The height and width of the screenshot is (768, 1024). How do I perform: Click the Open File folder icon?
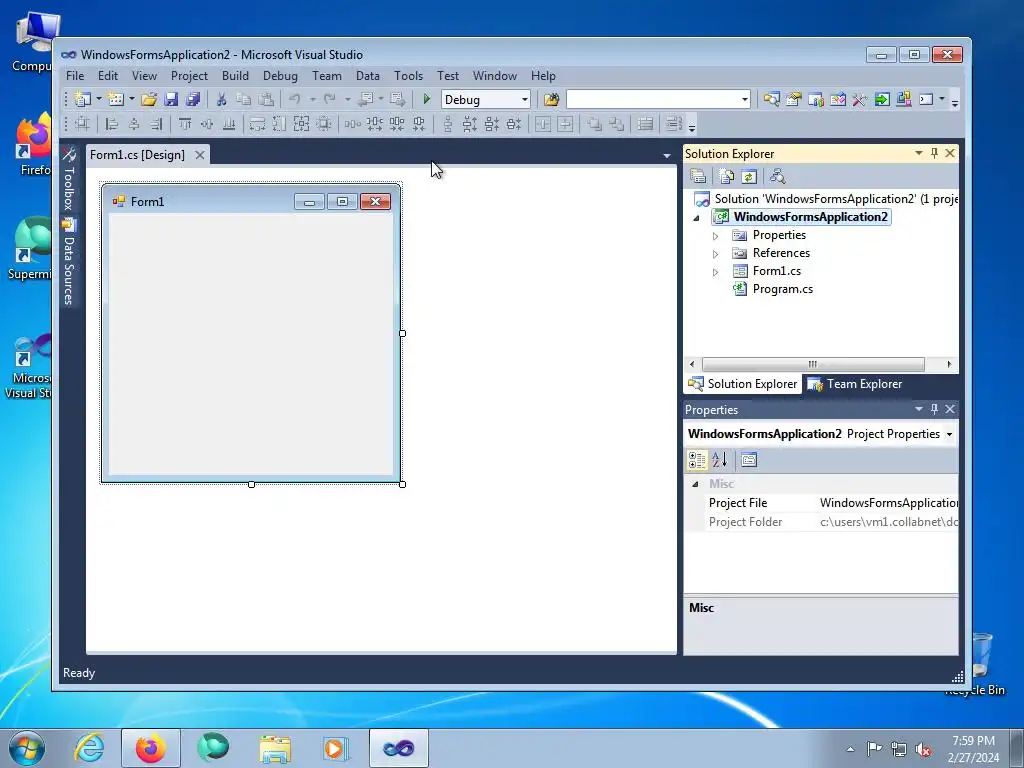click(149, 99)
